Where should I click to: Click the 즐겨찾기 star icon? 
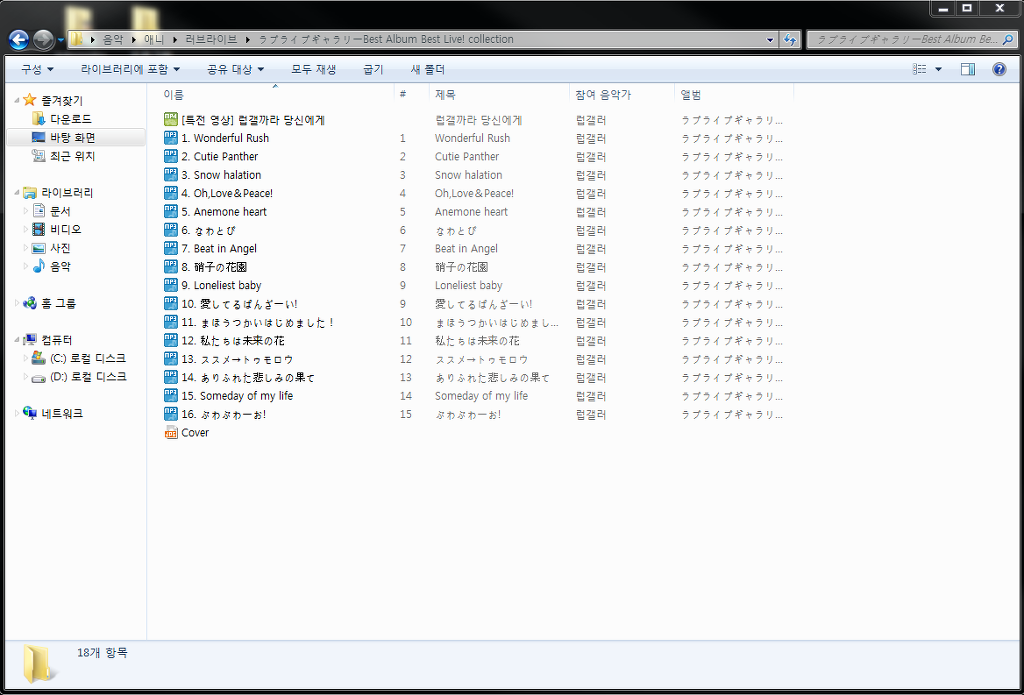29,100
